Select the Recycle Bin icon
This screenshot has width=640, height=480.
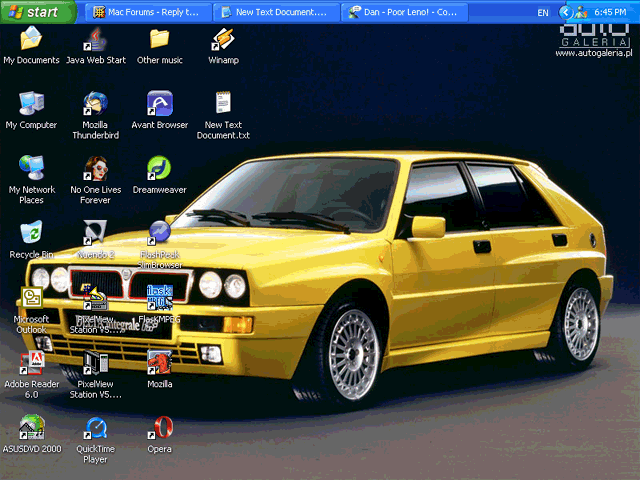coord(31,232)
